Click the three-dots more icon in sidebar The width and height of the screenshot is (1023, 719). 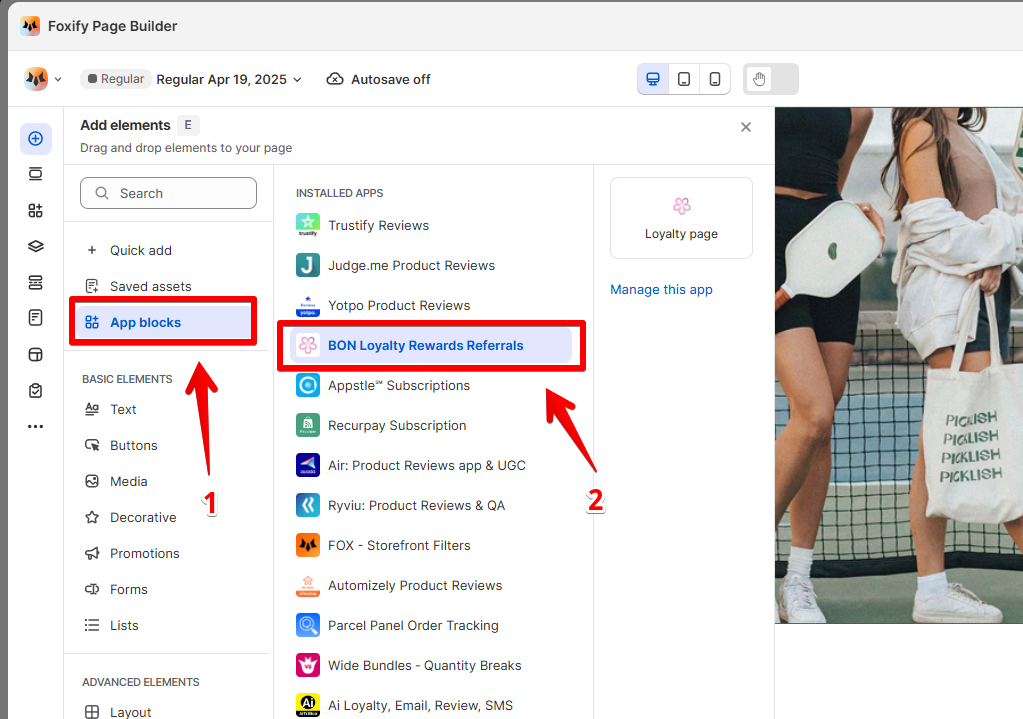[36, 426]
